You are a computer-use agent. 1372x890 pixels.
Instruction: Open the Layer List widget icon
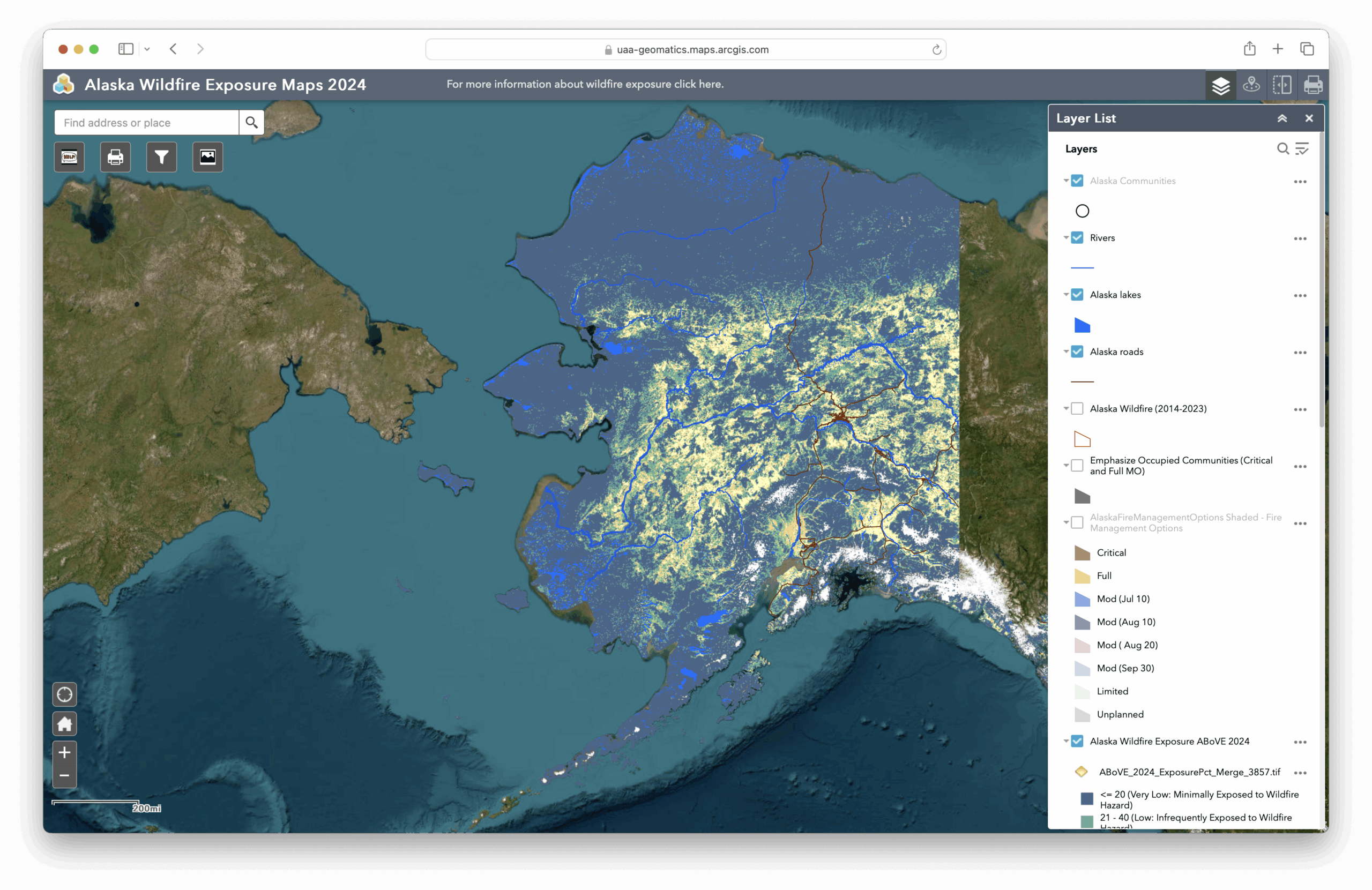point(1220,85)
